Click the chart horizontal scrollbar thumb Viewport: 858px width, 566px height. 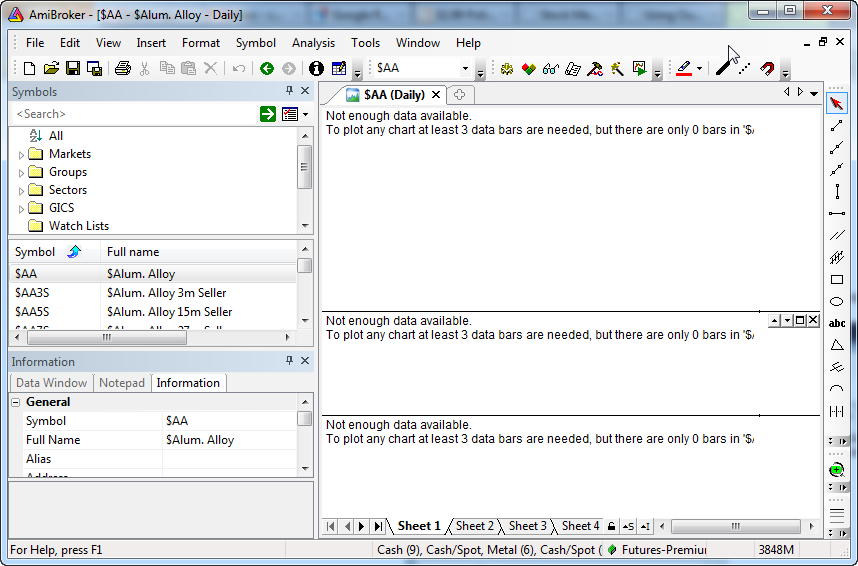click(x=735, y=527)
